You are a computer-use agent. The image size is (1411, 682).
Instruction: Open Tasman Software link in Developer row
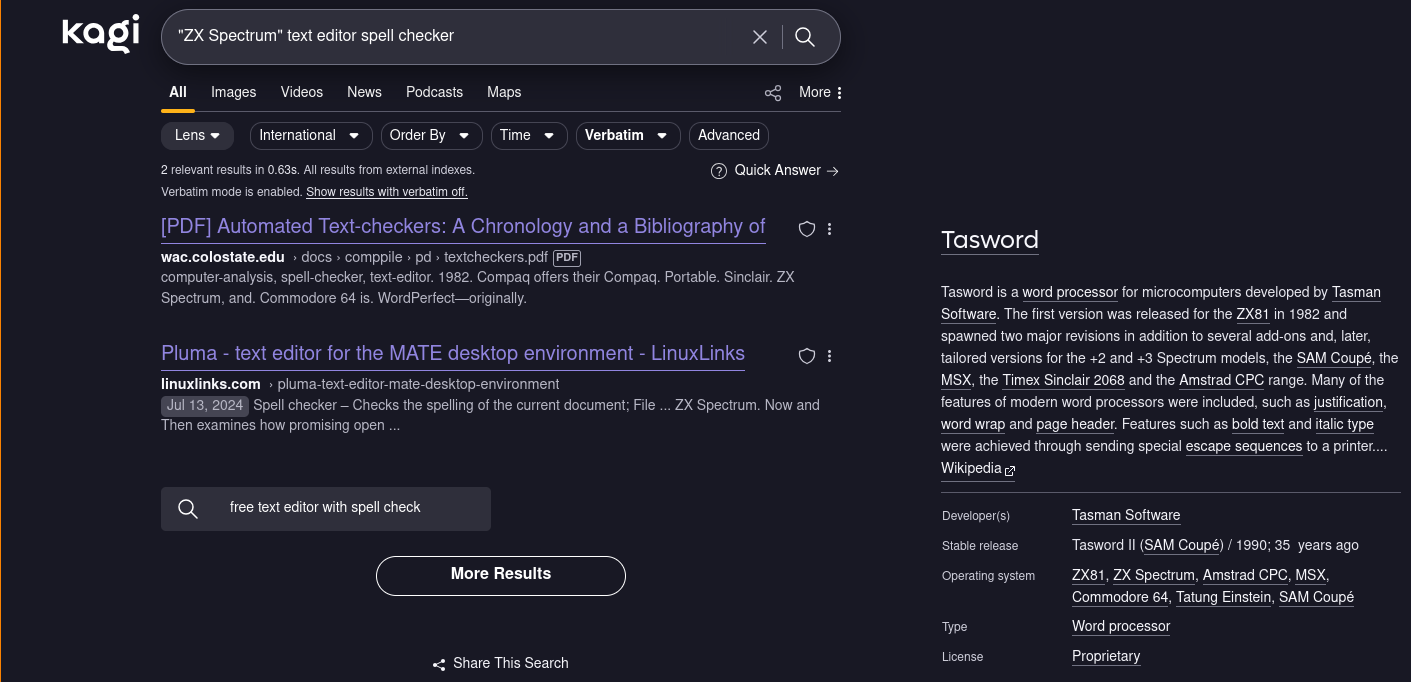pyautogui.click(x=1126, y=516)
